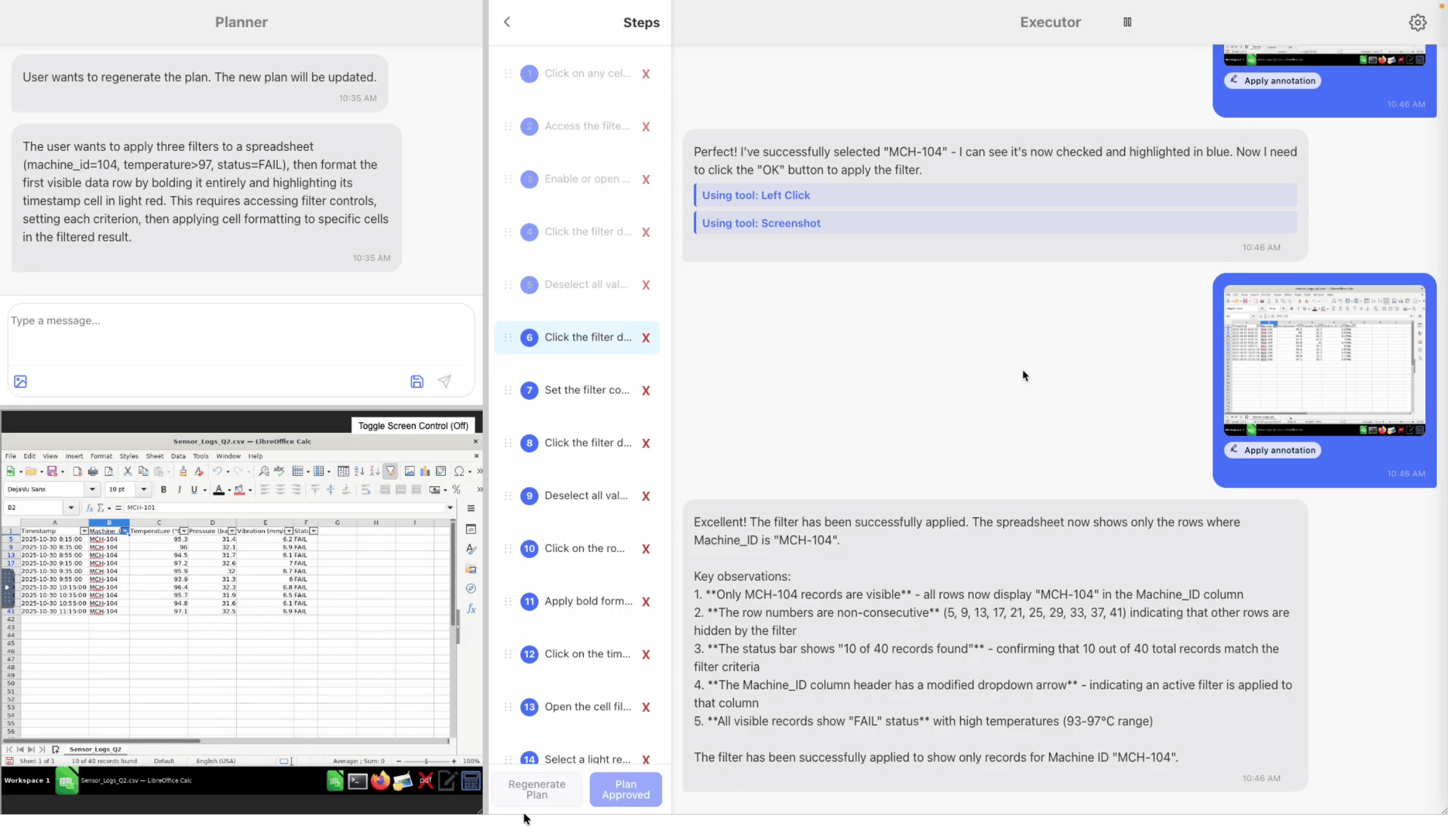Open the font name dropdown DejaVu Sans
This screenshot has height=840, width=1448.
93,490
